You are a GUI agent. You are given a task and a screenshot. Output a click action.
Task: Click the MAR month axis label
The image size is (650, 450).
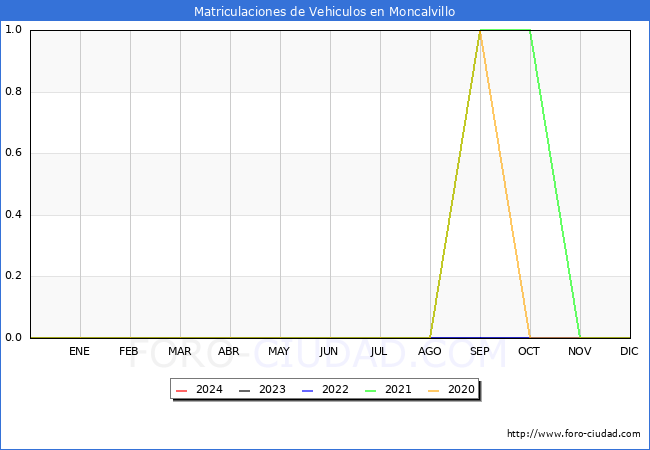pos(179,351)
